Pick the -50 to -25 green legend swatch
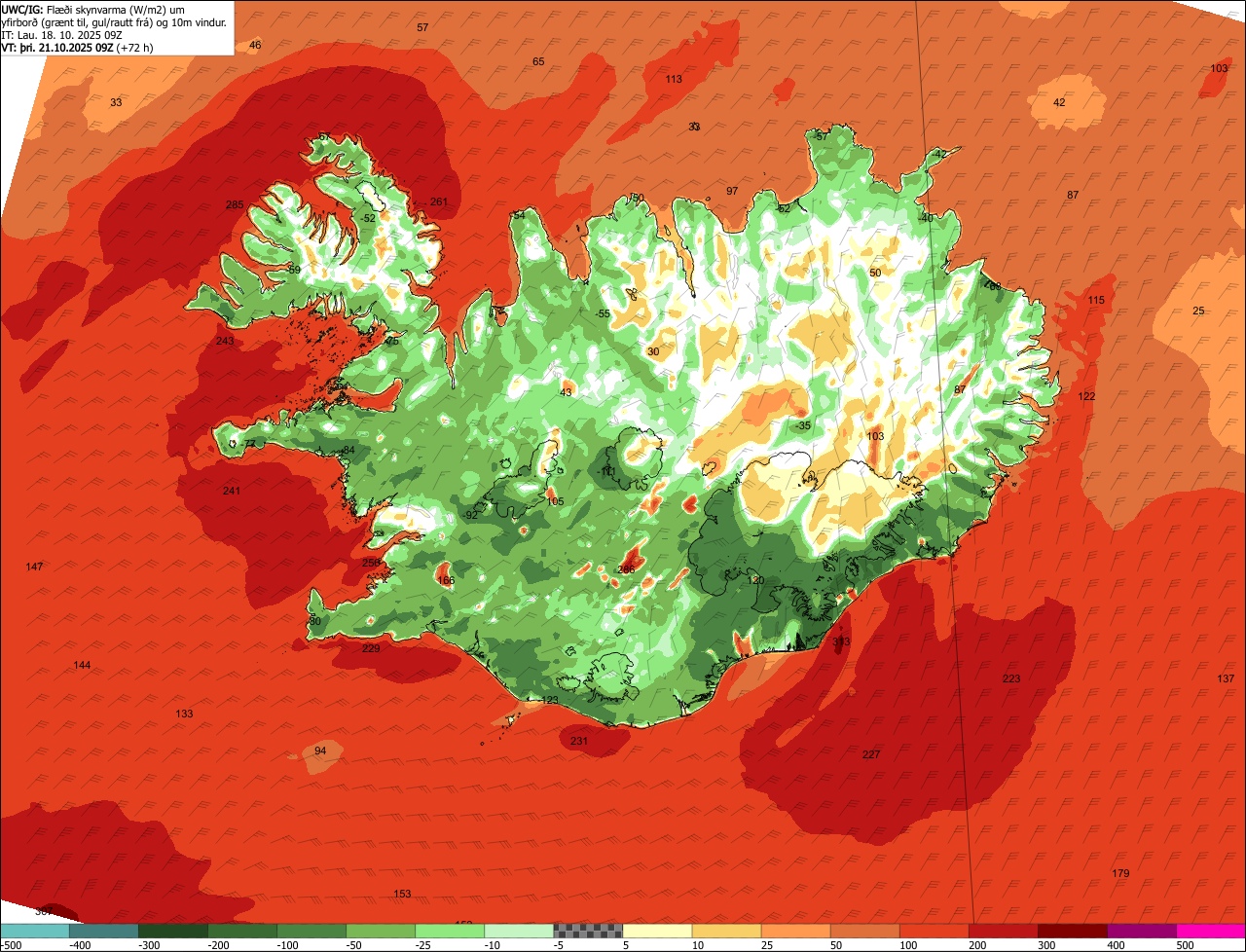 (381, 931)
